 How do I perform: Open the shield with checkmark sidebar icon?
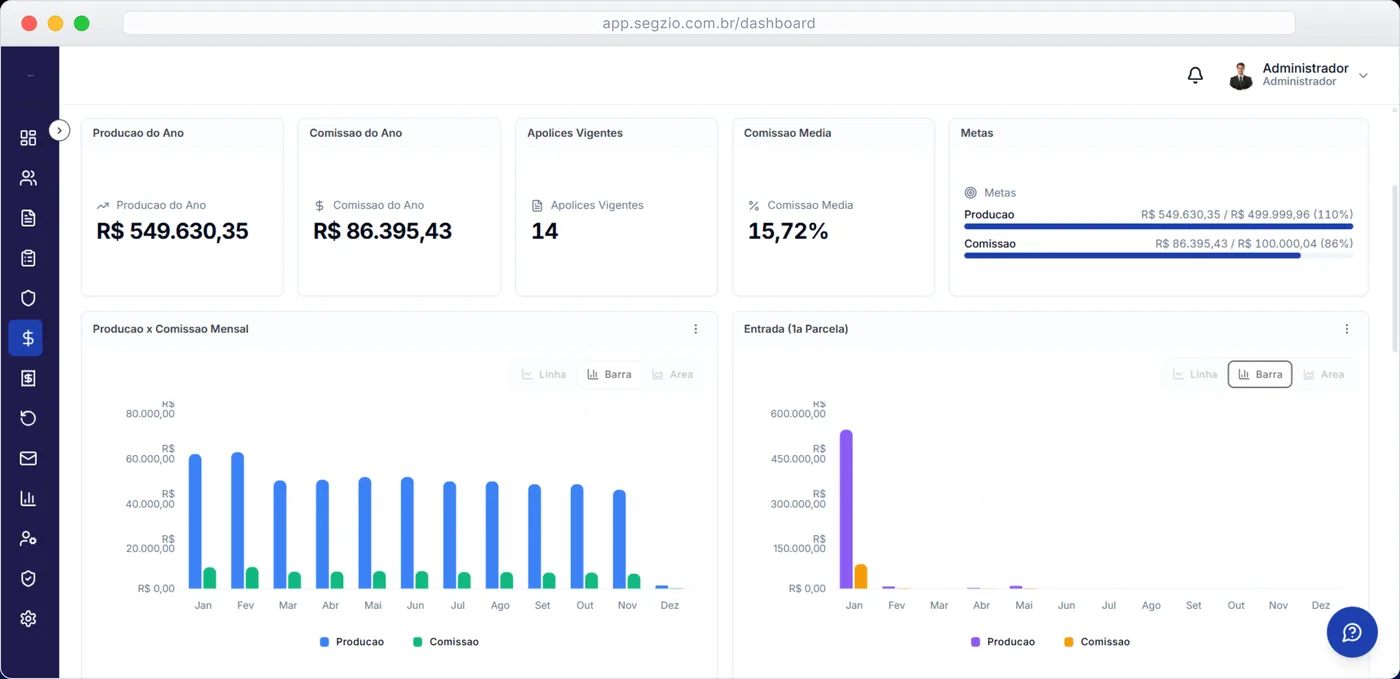pos(28,578)
